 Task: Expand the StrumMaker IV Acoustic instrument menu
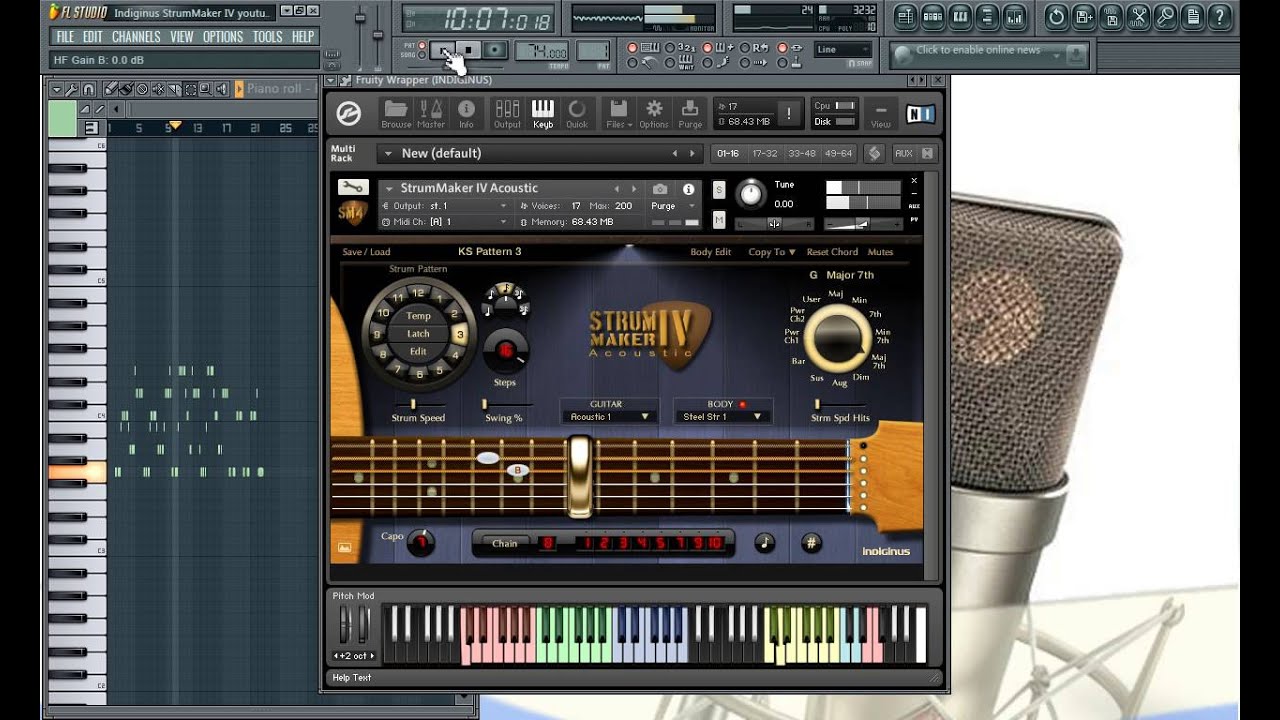tap(389, 188)
